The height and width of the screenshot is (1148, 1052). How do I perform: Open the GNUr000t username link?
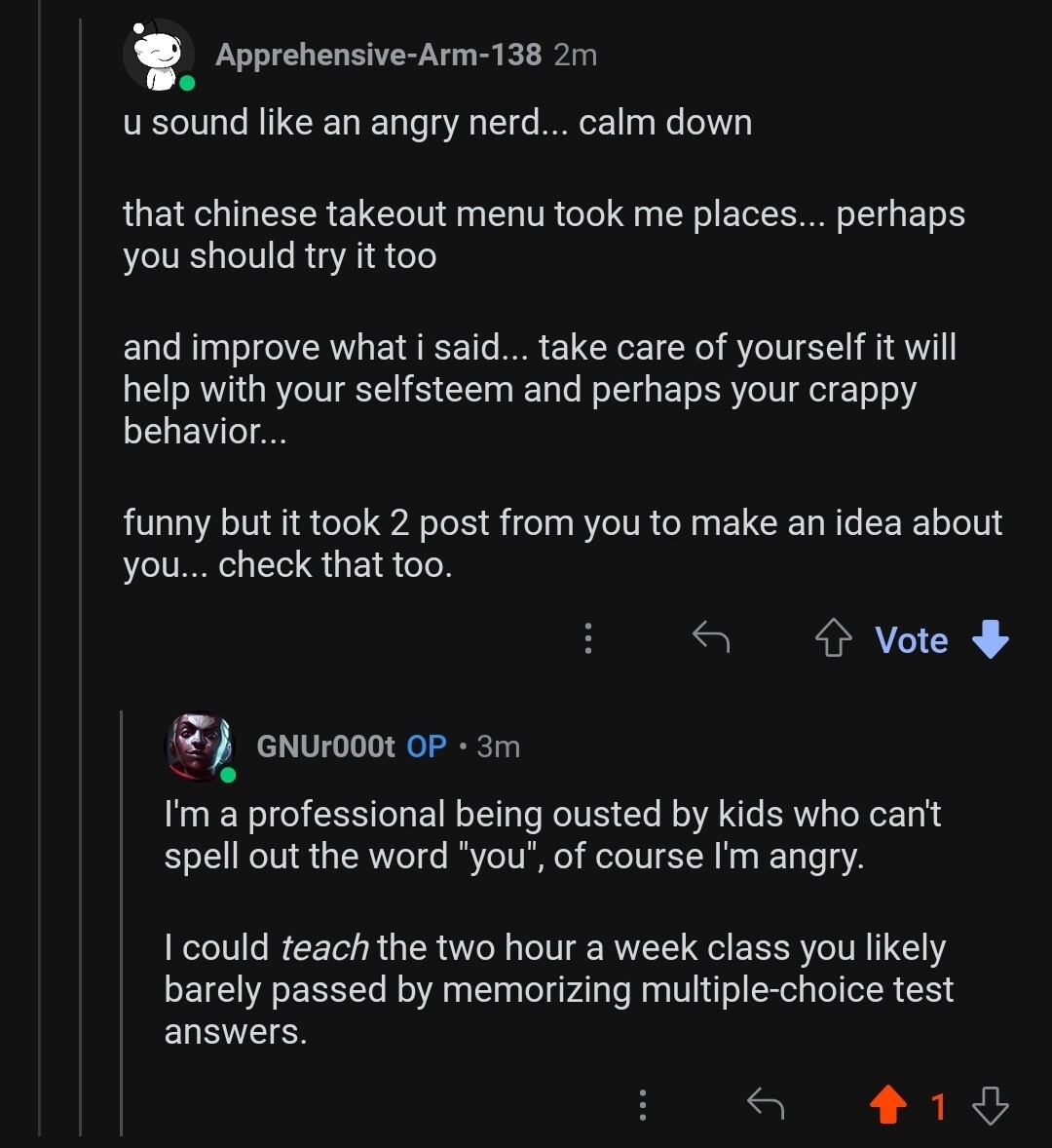pos(325,747)
